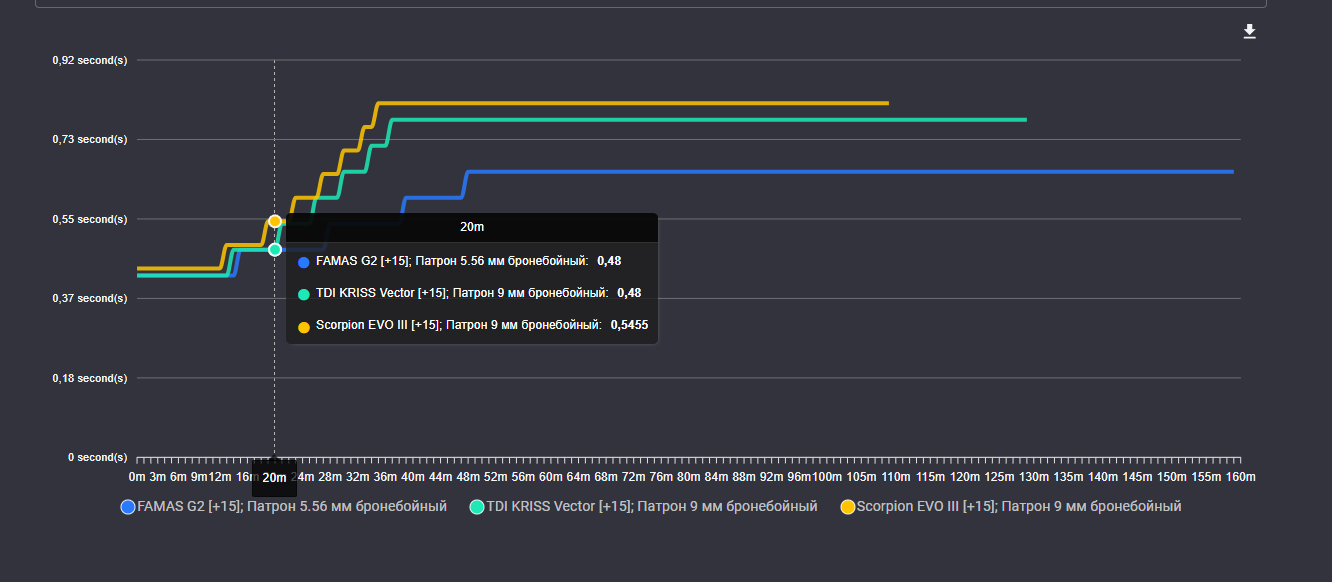Click the 130m x-axis label
The image size is (1332, 582).
click(1034, 476)
